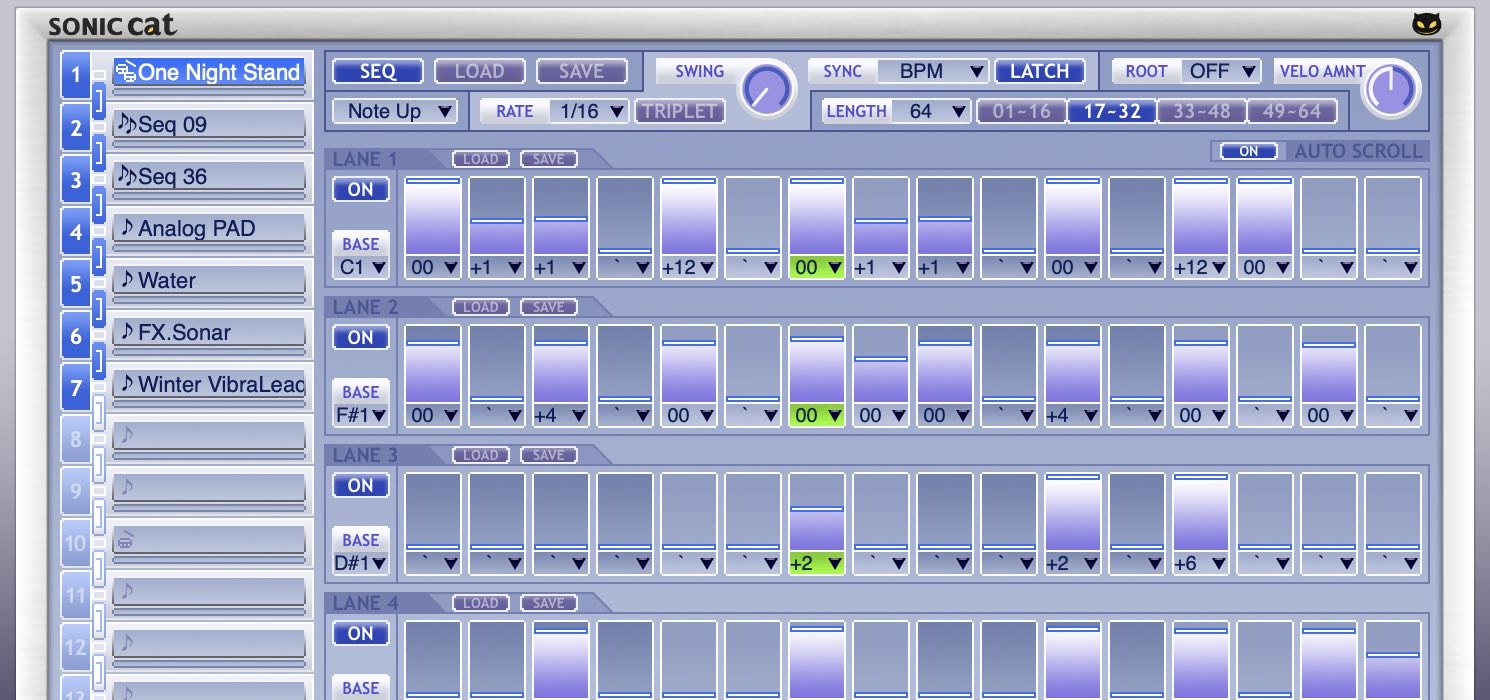Toggle the Auto Scroll ON switch
The height and width of the screenshot is (700, 1490).
click(1248, 151)
